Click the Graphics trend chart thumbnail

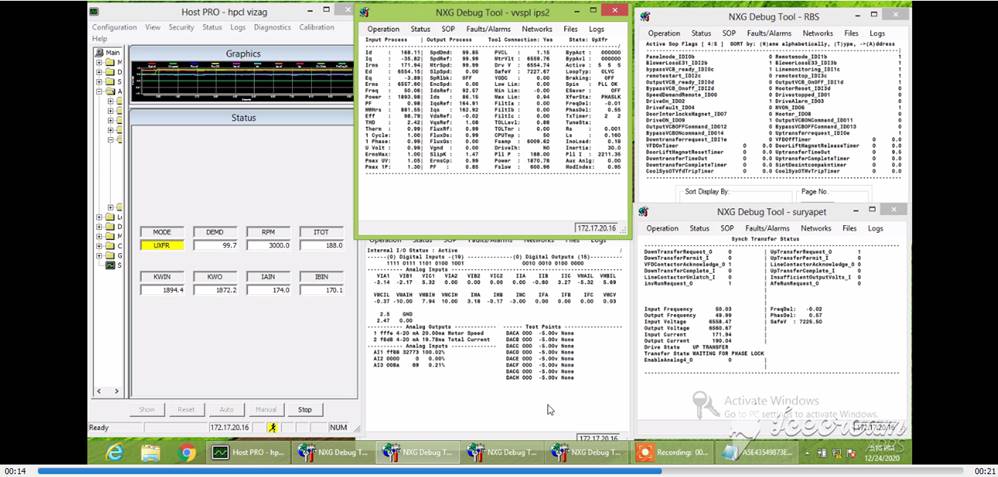tap(242, 82)
